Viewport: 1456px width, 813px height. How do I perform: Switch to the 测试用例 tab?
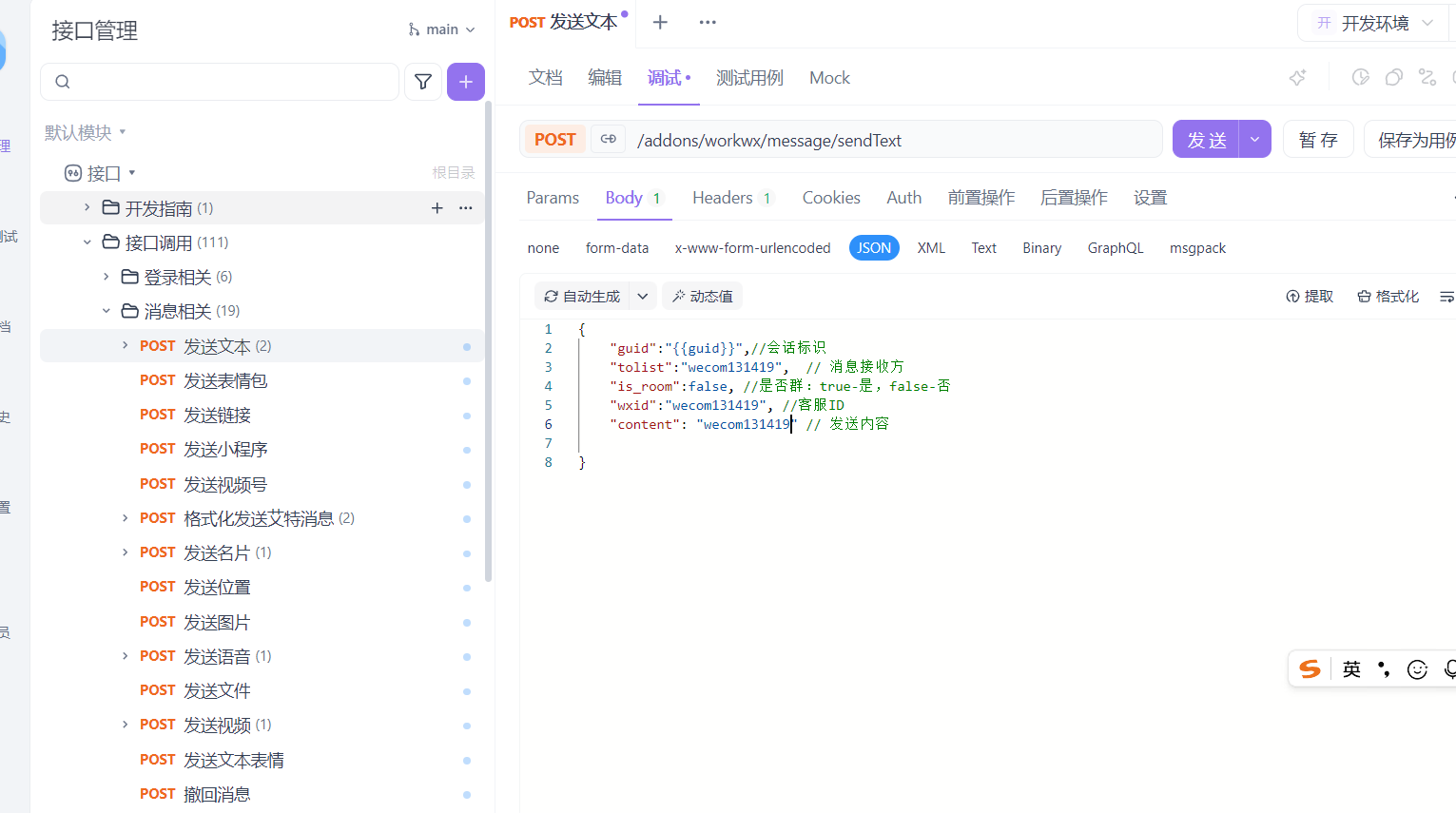[x=749, y=78]
